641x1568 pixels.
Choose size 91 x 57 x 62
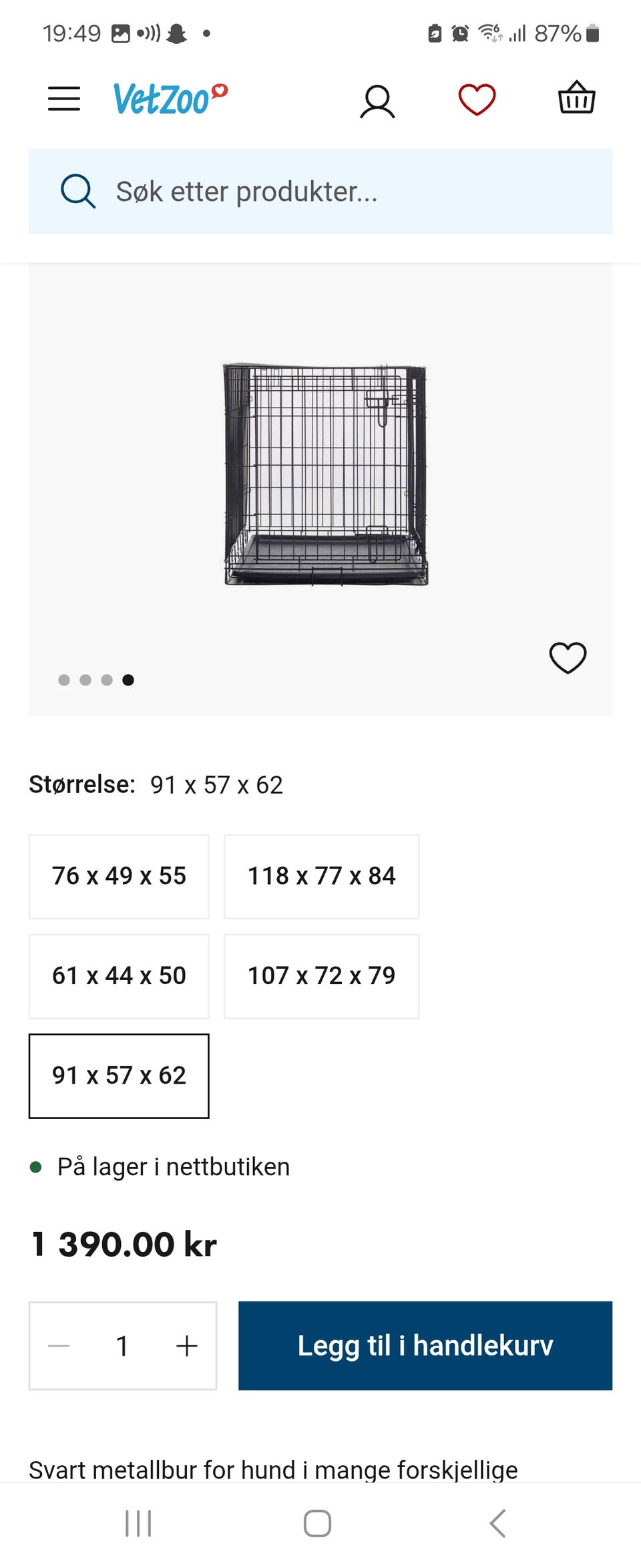click(119, 1076)
